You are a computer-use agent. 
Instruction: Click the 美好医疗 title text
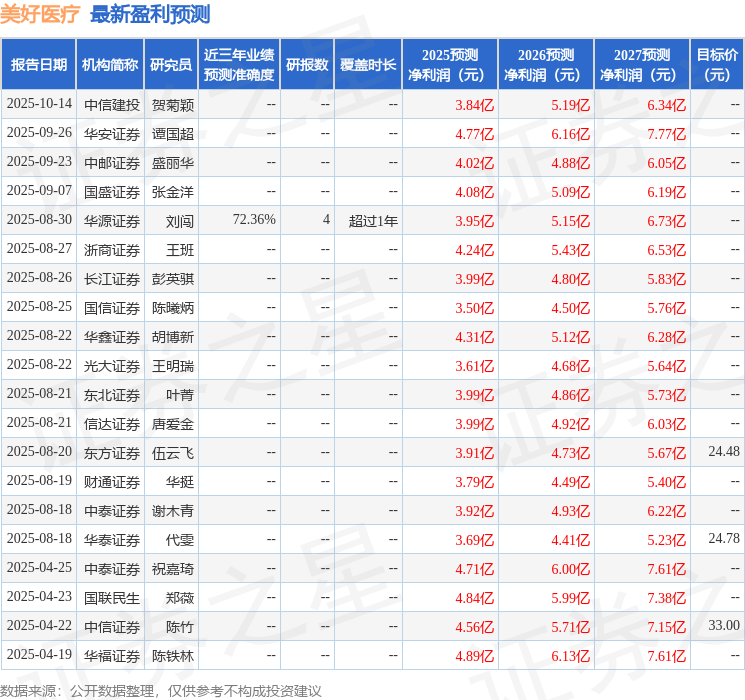(x=40, y=14)
